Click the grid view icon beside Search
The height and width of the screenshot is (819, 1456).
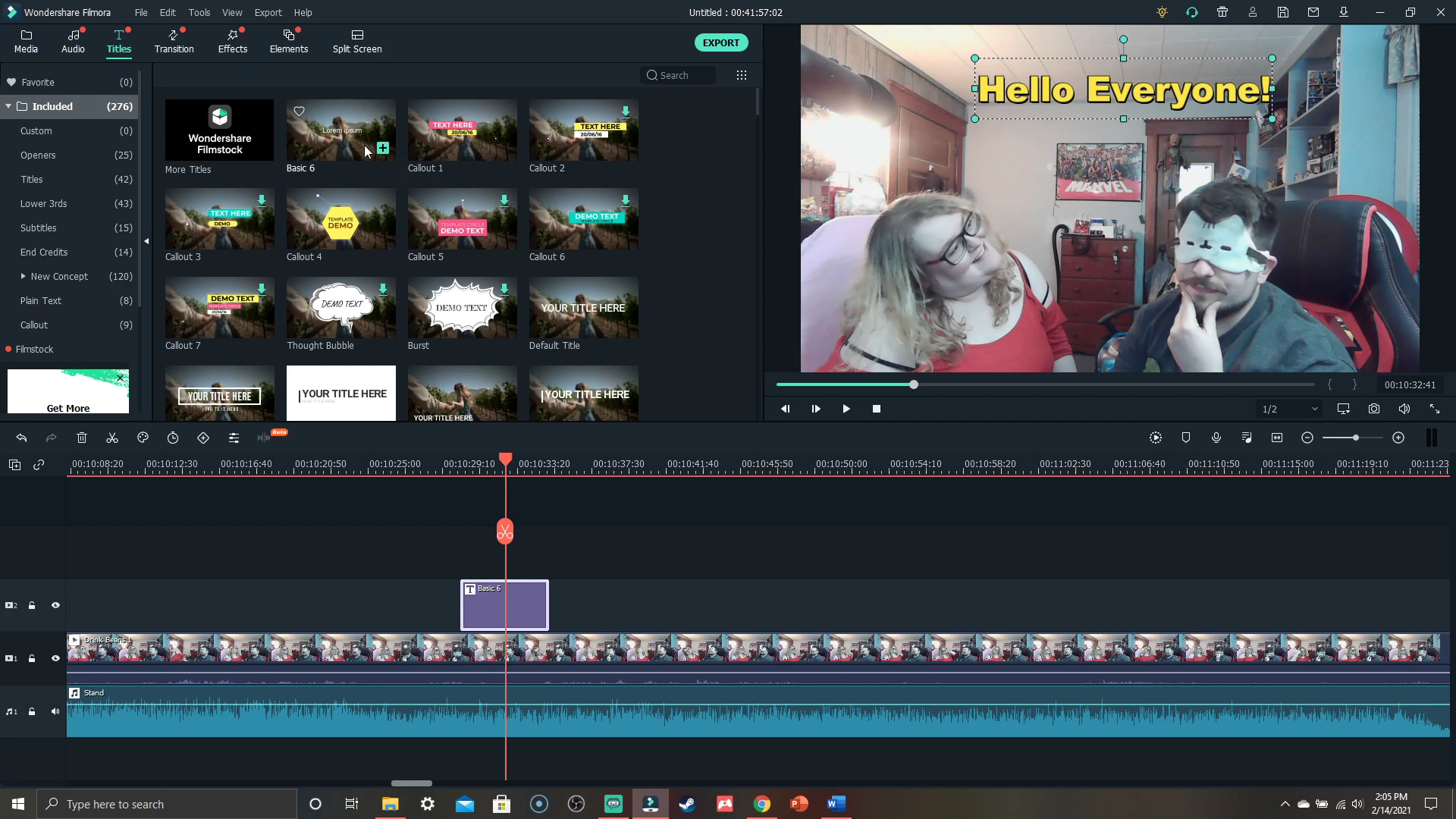742,75
